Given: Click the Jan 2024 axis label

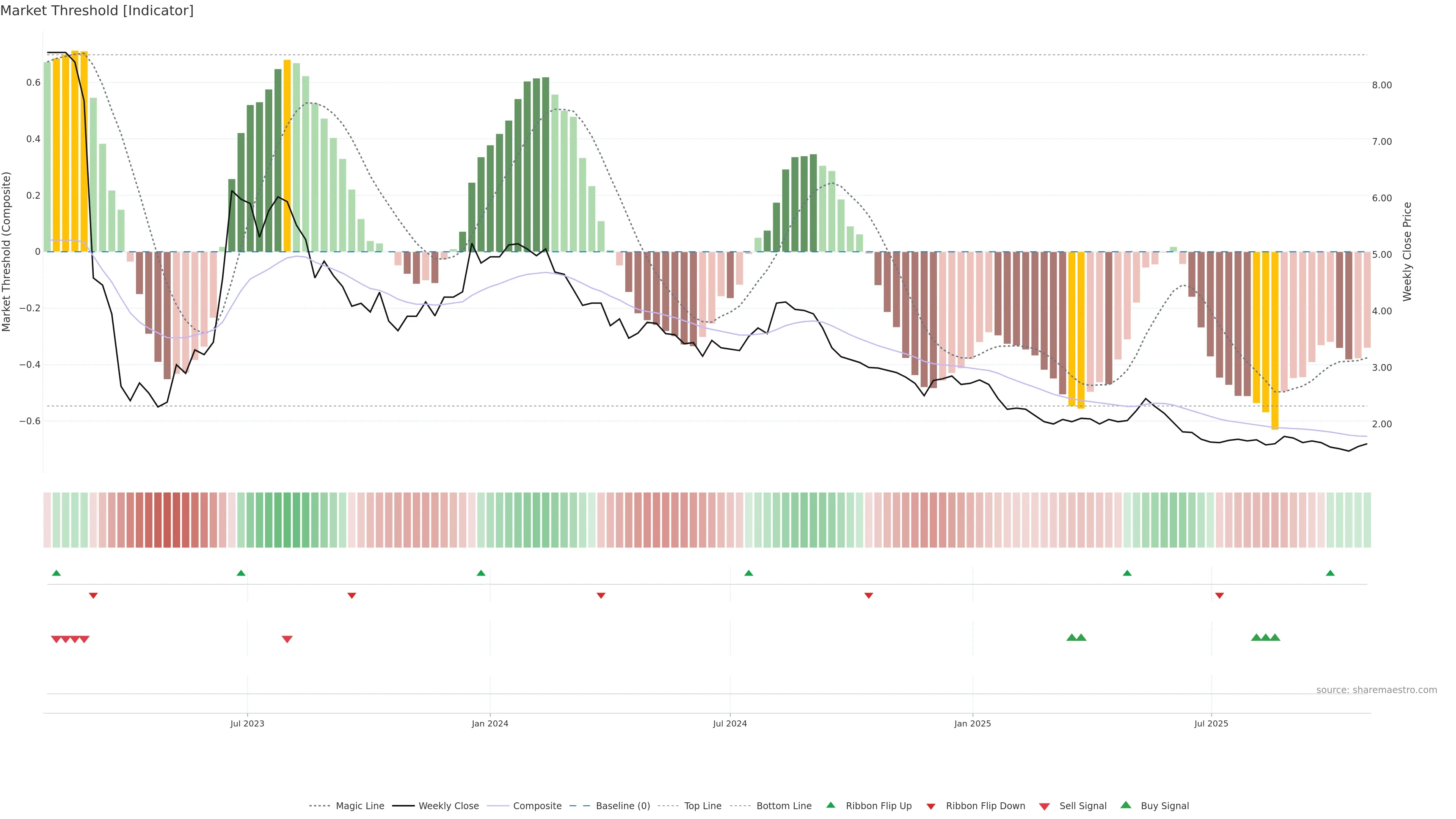Looking at the screenshot, I should 490,723.
